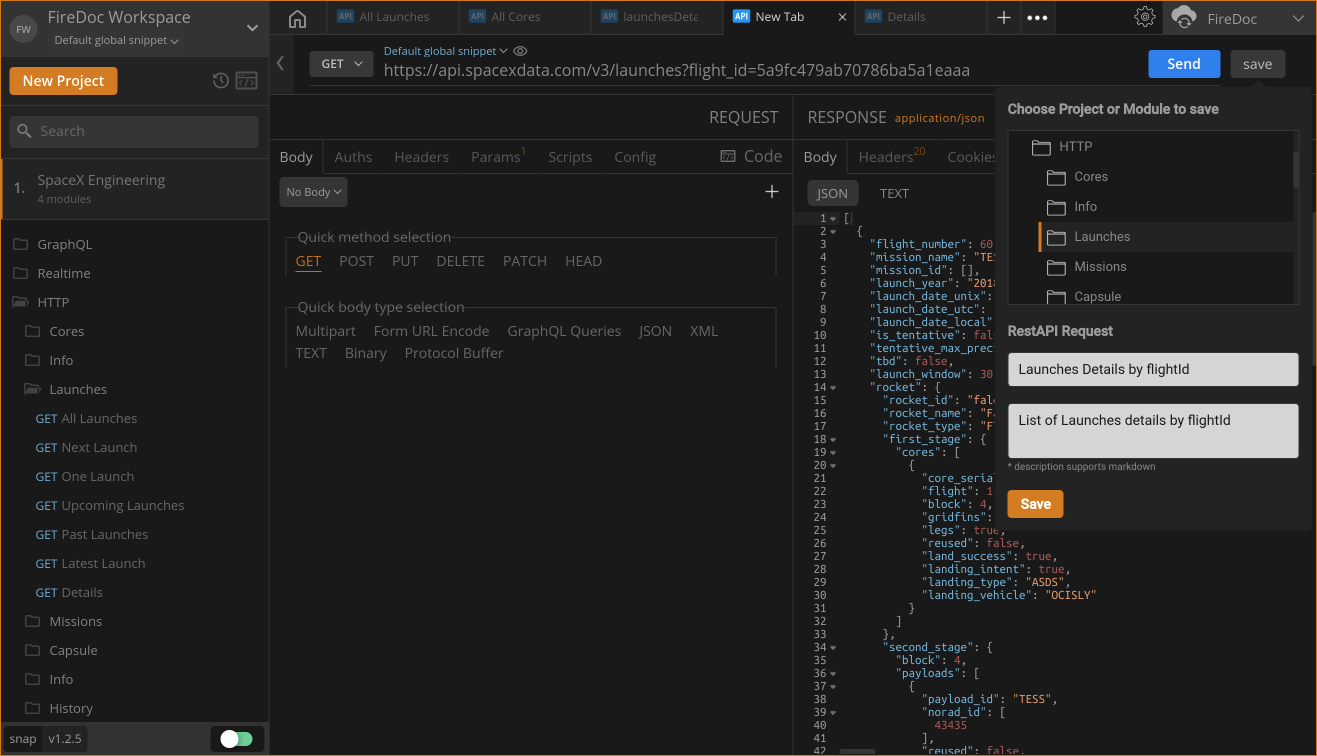Select SpaceX Engineering project entry
Image resolution: width=1317 pixels, height=756 pixels.
tap(135, 188)
